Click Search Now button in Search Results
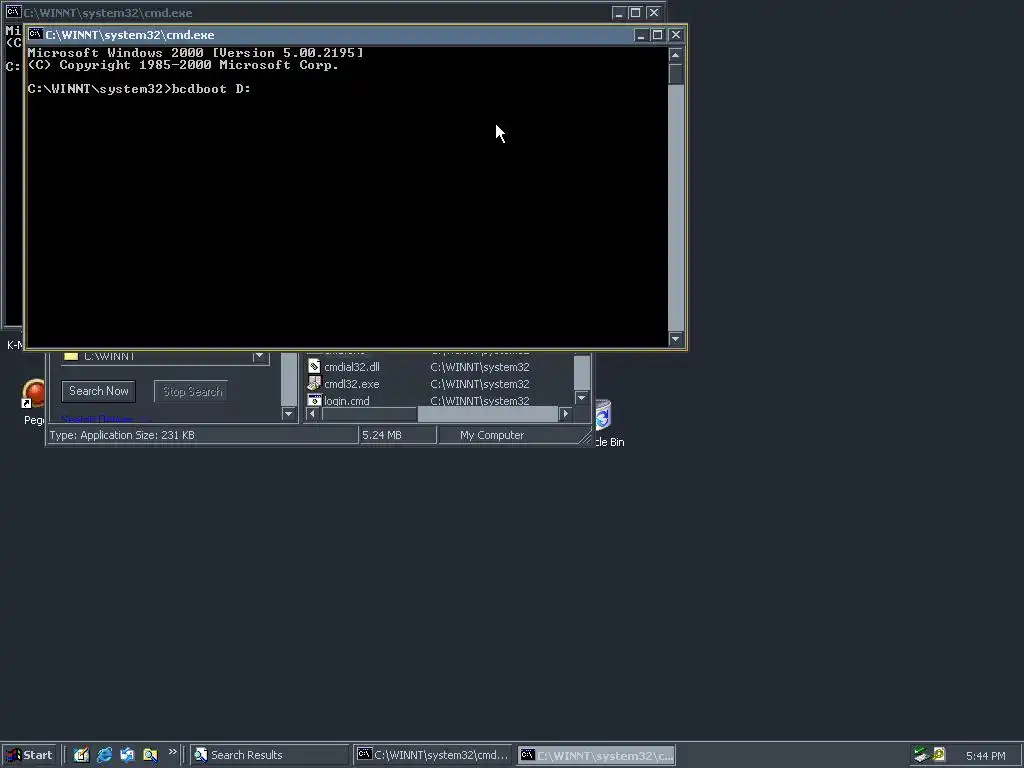Viewport: 1024px width, 768px height. coord(99,391)
